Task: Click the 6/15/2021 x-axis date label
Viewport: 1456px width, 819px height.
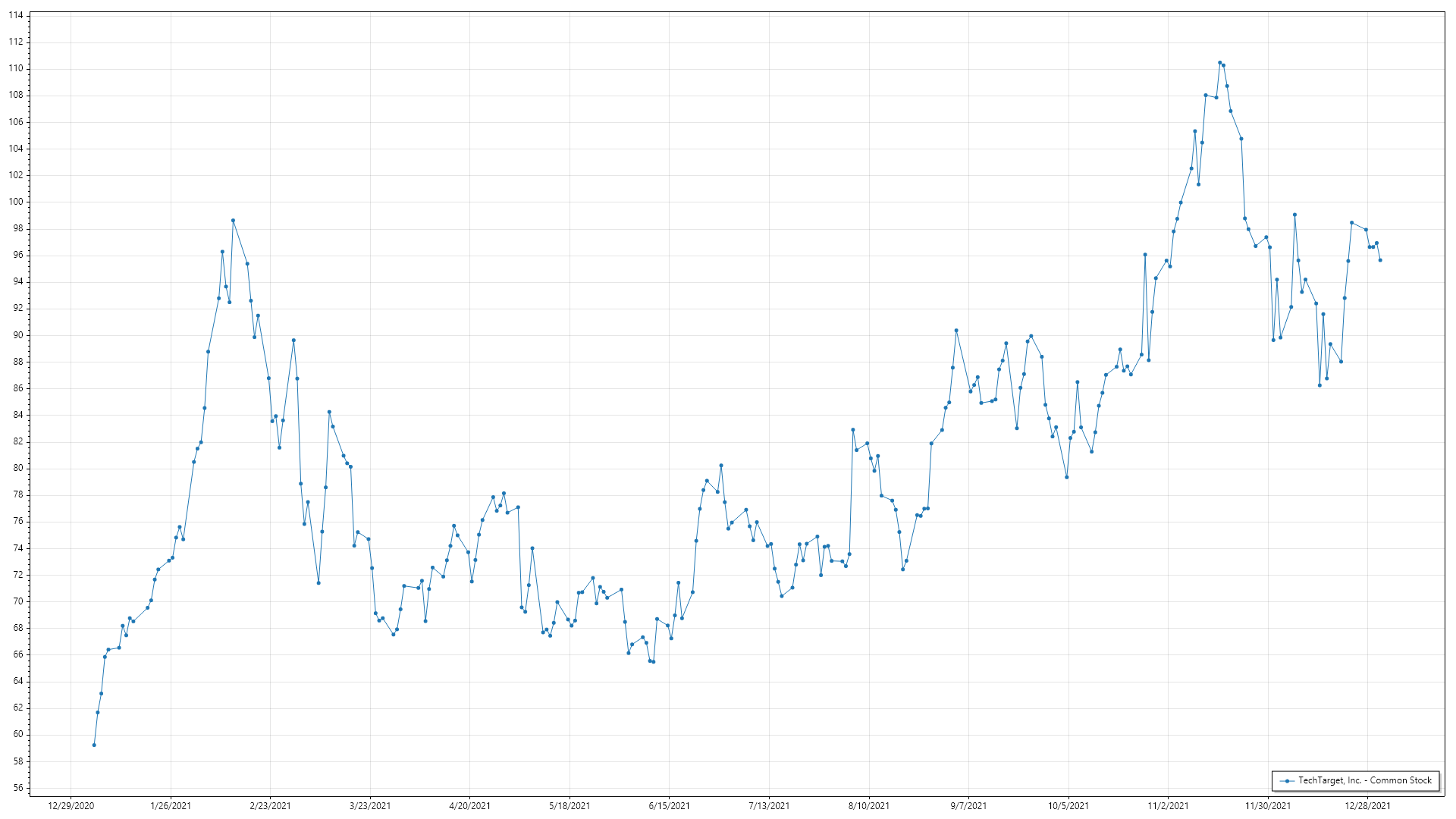Action: 670,806
